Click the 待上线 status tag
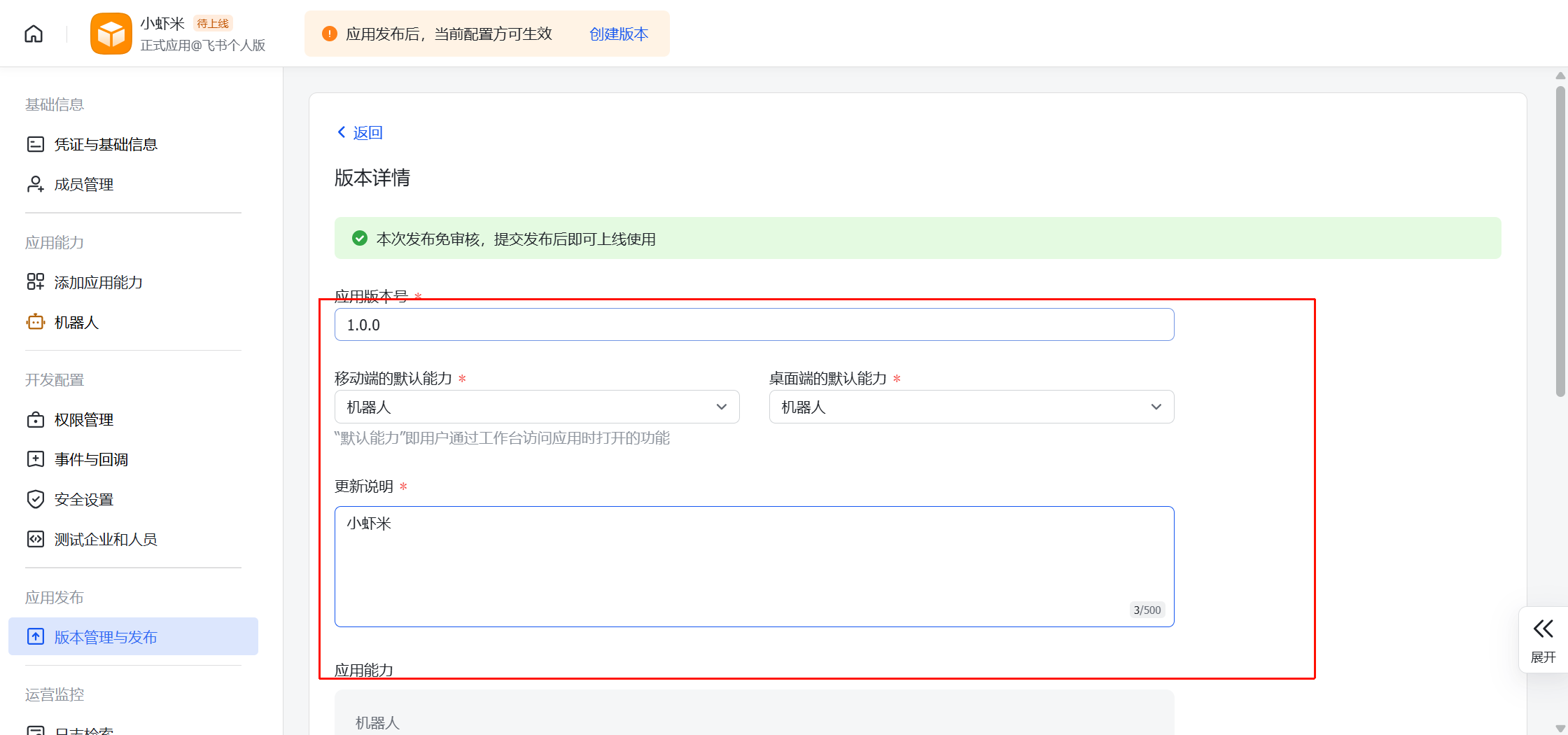The image size is (1568, 735). pyautogui.click(x=213, y=24)
